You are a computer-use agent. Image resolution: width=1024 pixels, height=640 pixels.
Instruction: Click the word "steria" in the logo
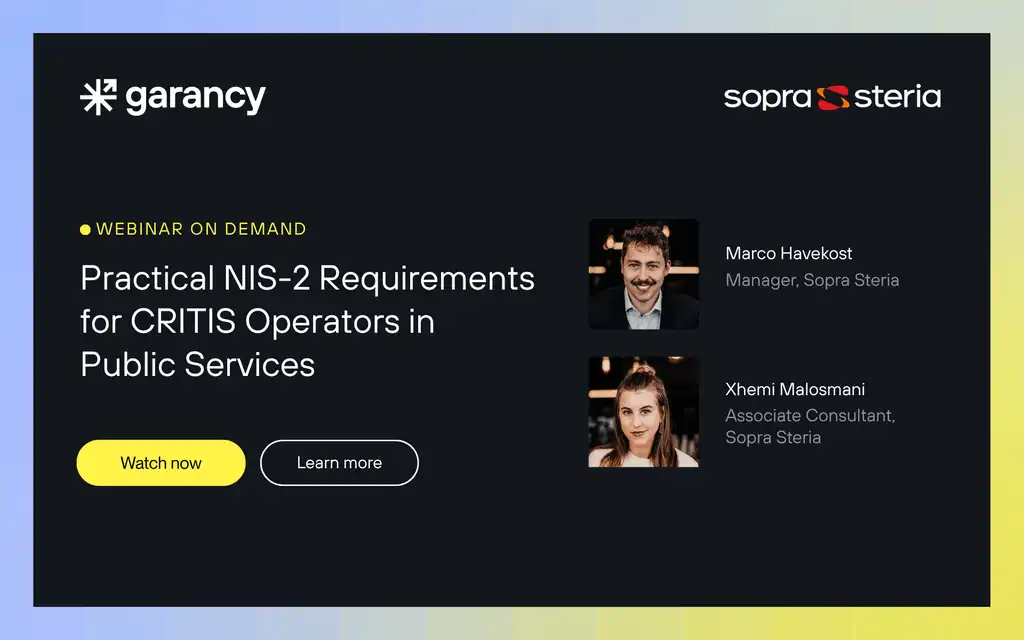897,96
